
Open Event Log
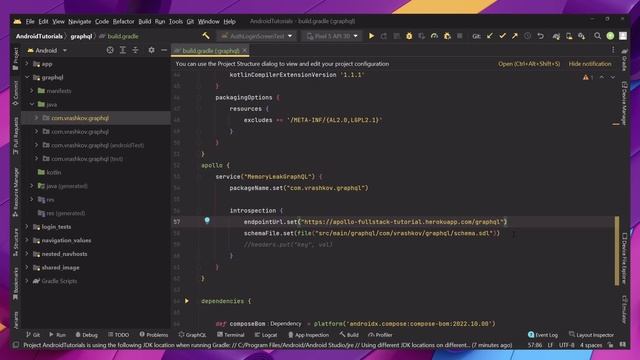click(x=543, y=335)
